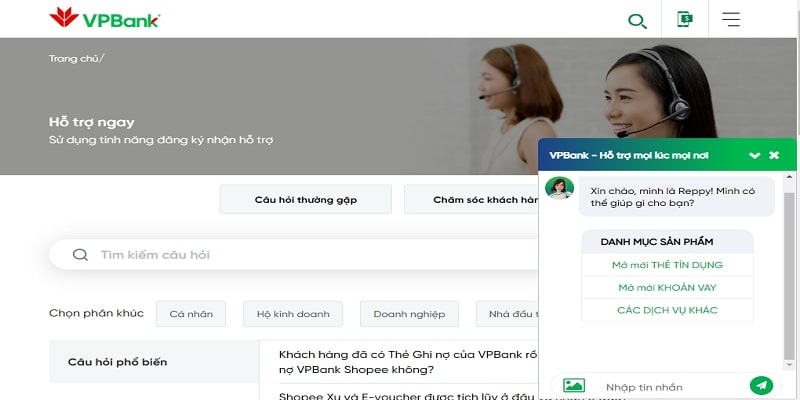Open the header search magnifier icon
Screen dimensions: 800x400
click(x=637, y=21)
